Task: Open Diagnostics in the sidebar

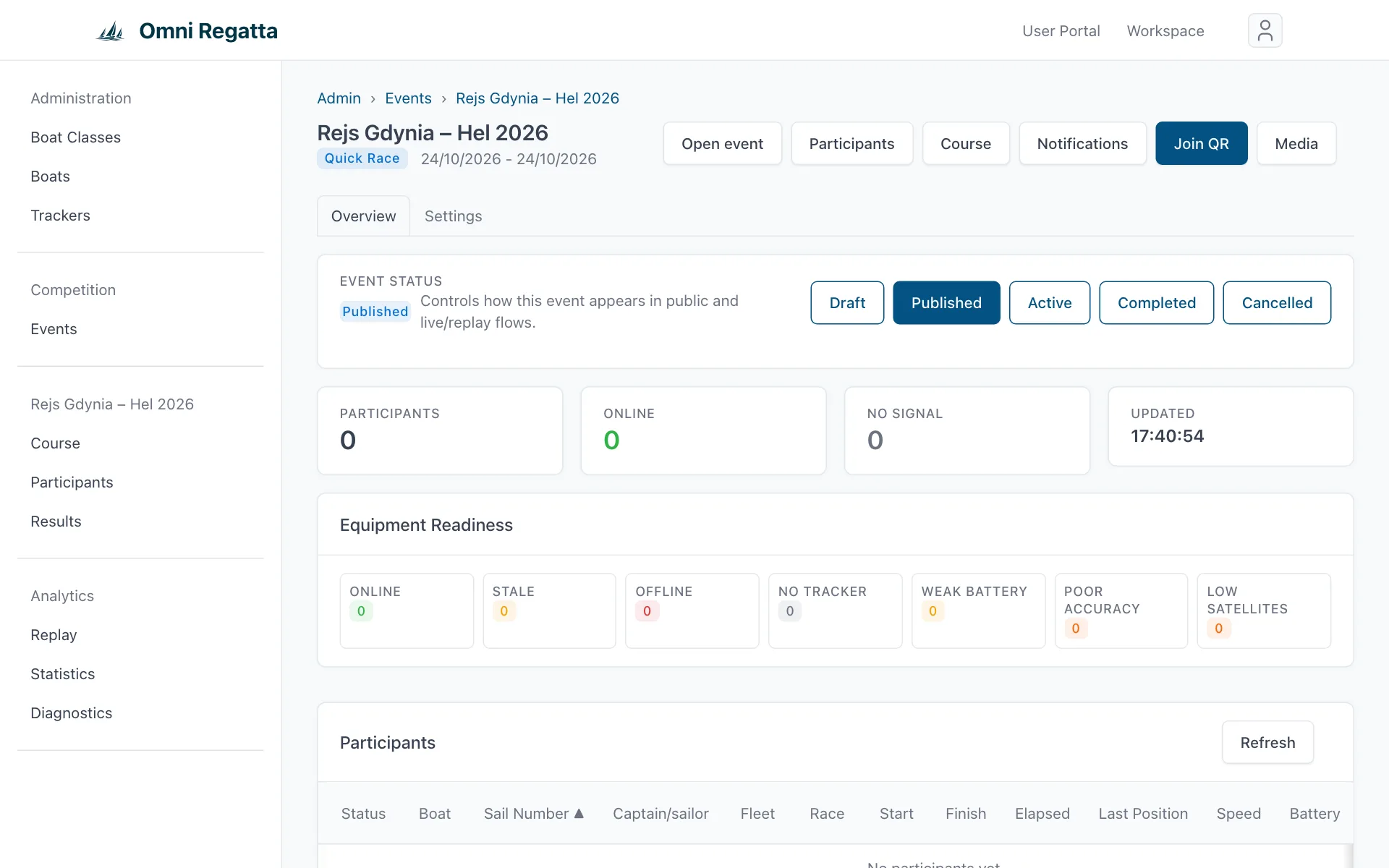Action: pos(71,713)
